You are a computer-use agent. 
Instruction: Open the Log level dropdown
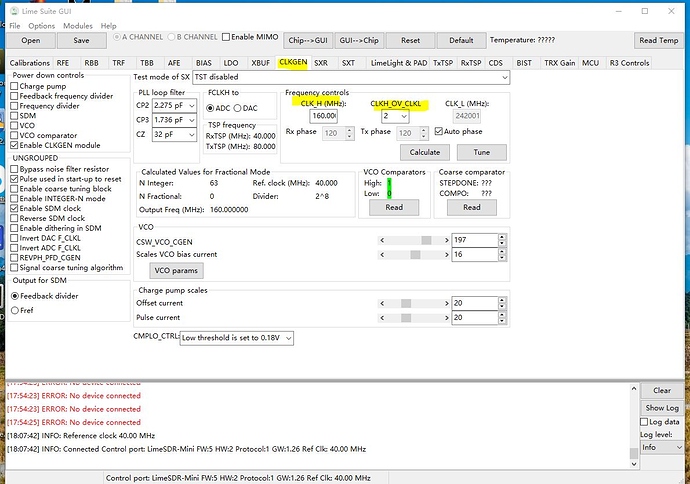[662, 447]
